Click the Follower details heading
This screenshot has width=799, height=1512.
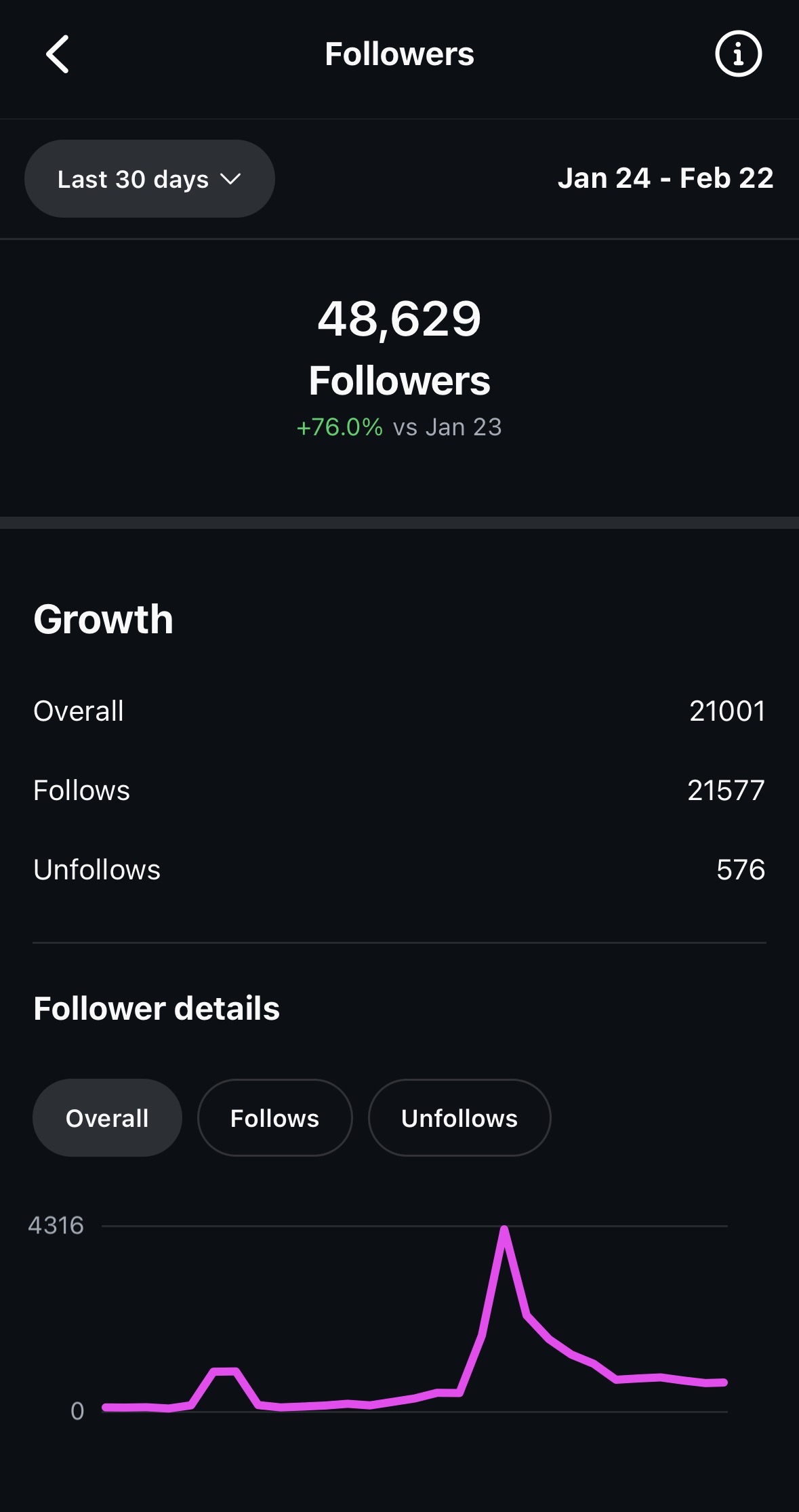pos(157,1008)
